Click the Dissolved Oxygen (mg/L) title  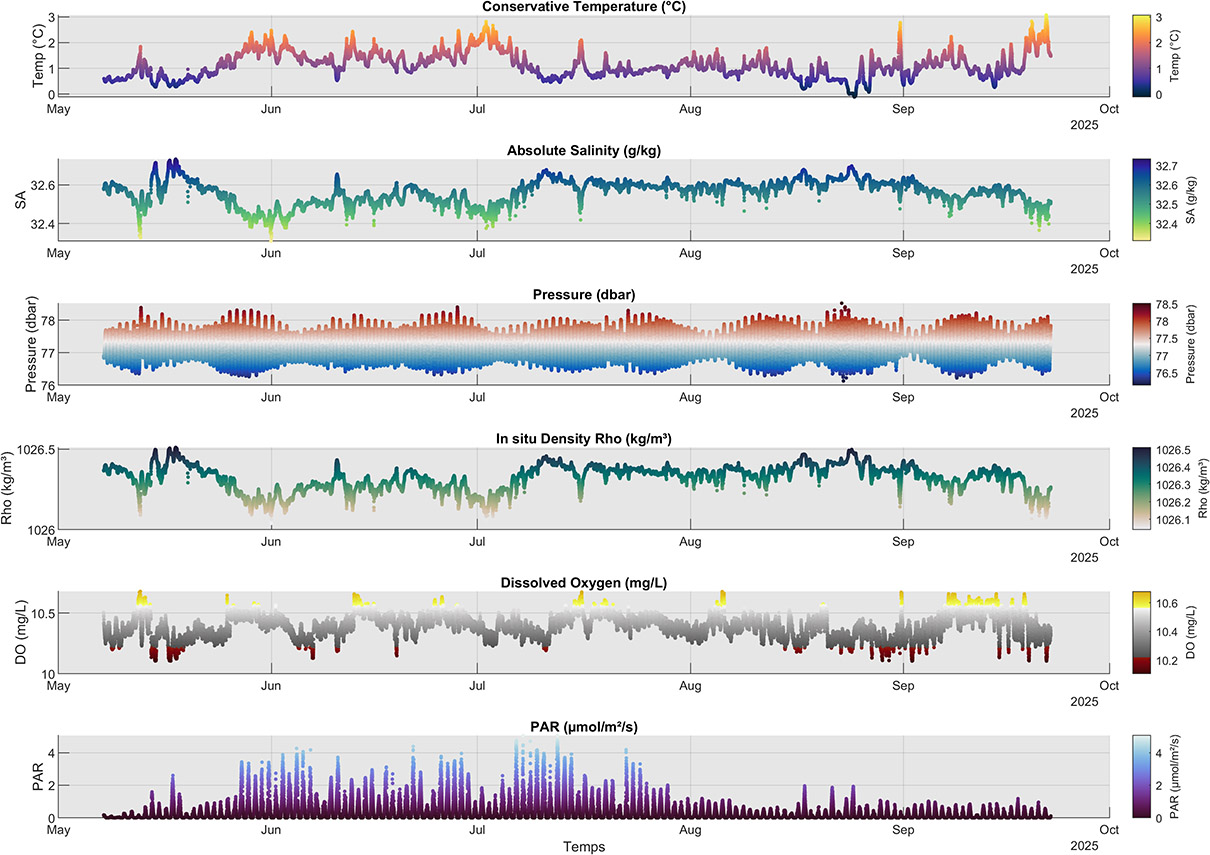(584, 582)
